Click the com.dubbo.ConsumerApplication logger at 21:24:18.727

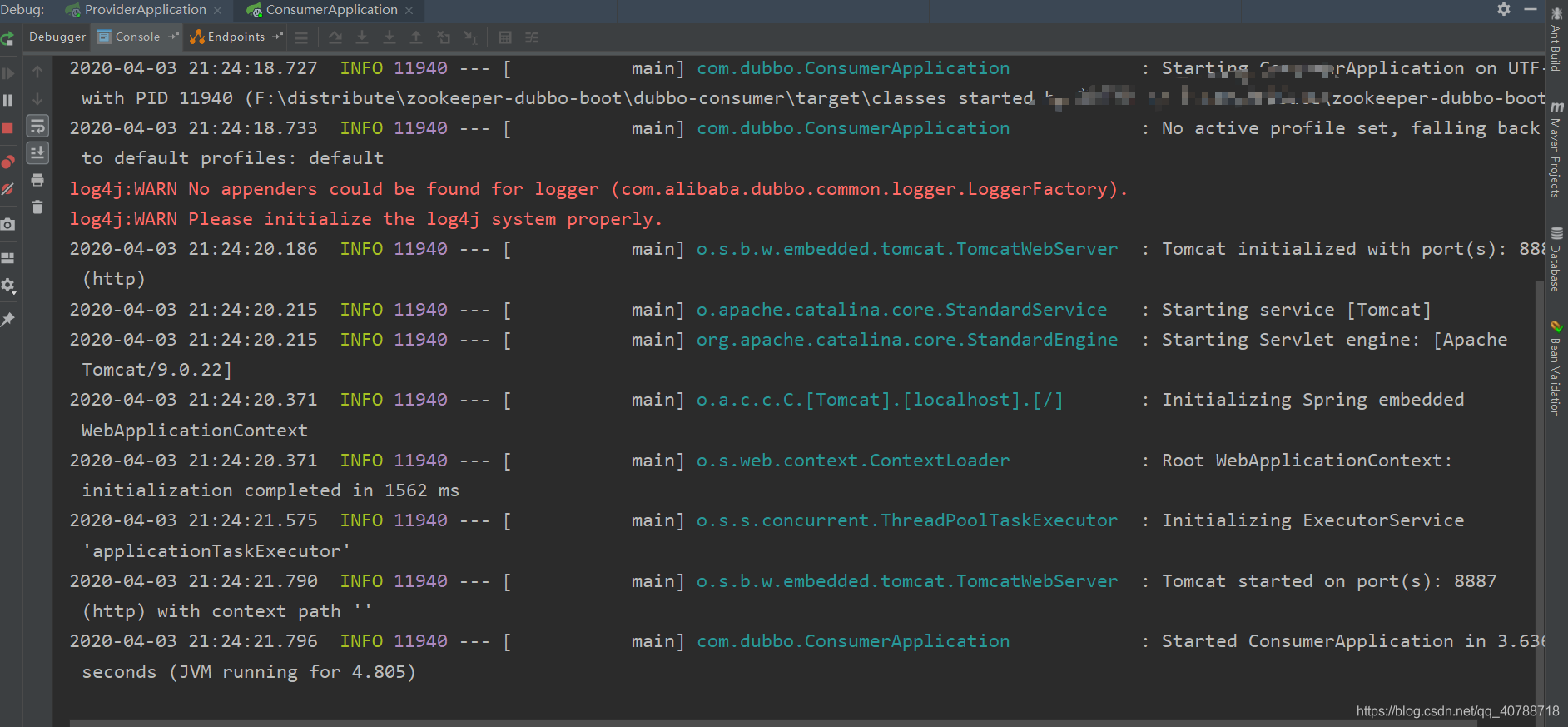853,68
